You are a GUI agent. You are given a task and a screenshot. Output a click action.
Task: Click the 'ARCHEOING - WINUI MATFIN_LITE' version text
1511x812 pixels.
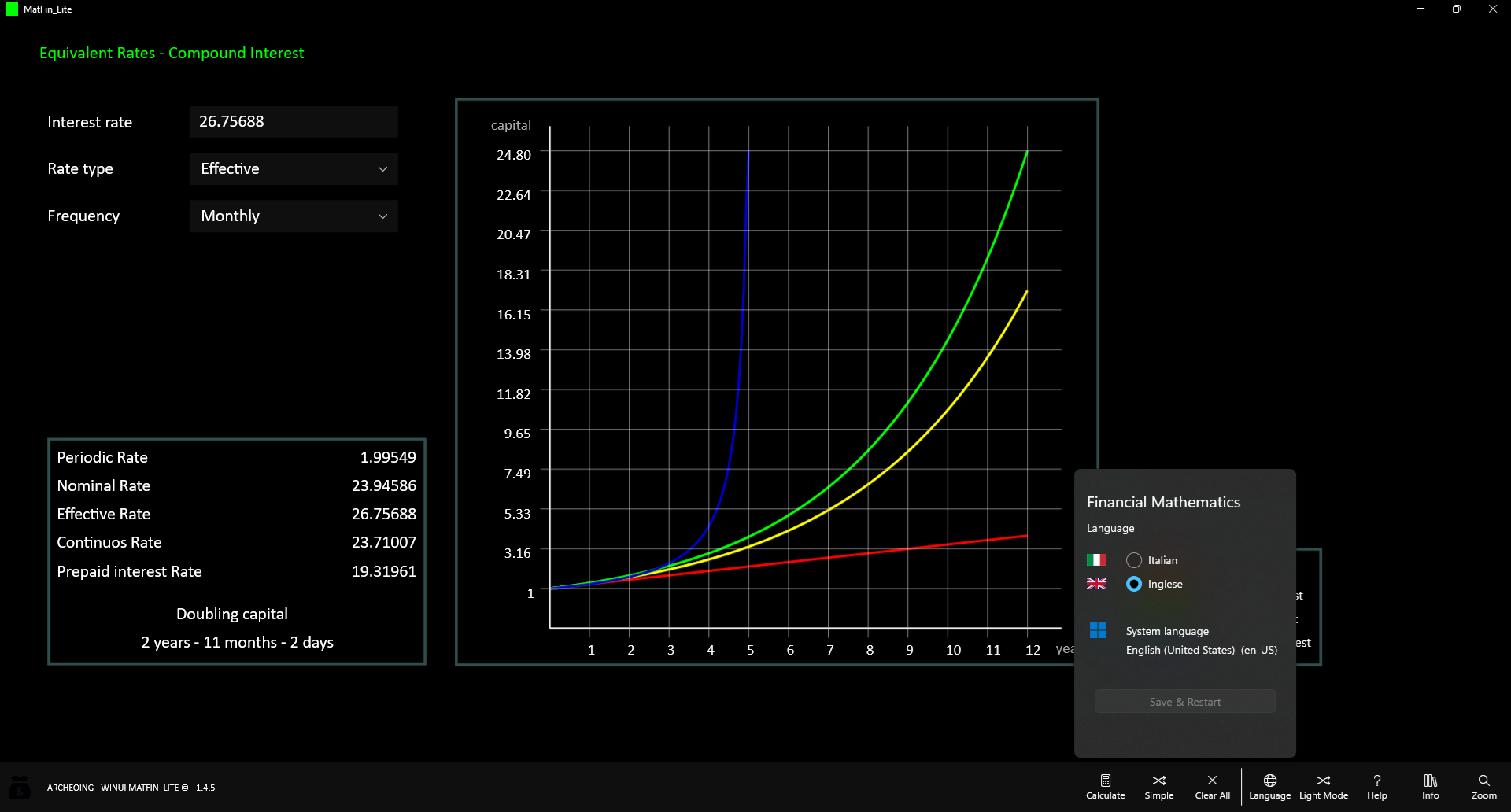pyautogui.click(x=131, y=788)
